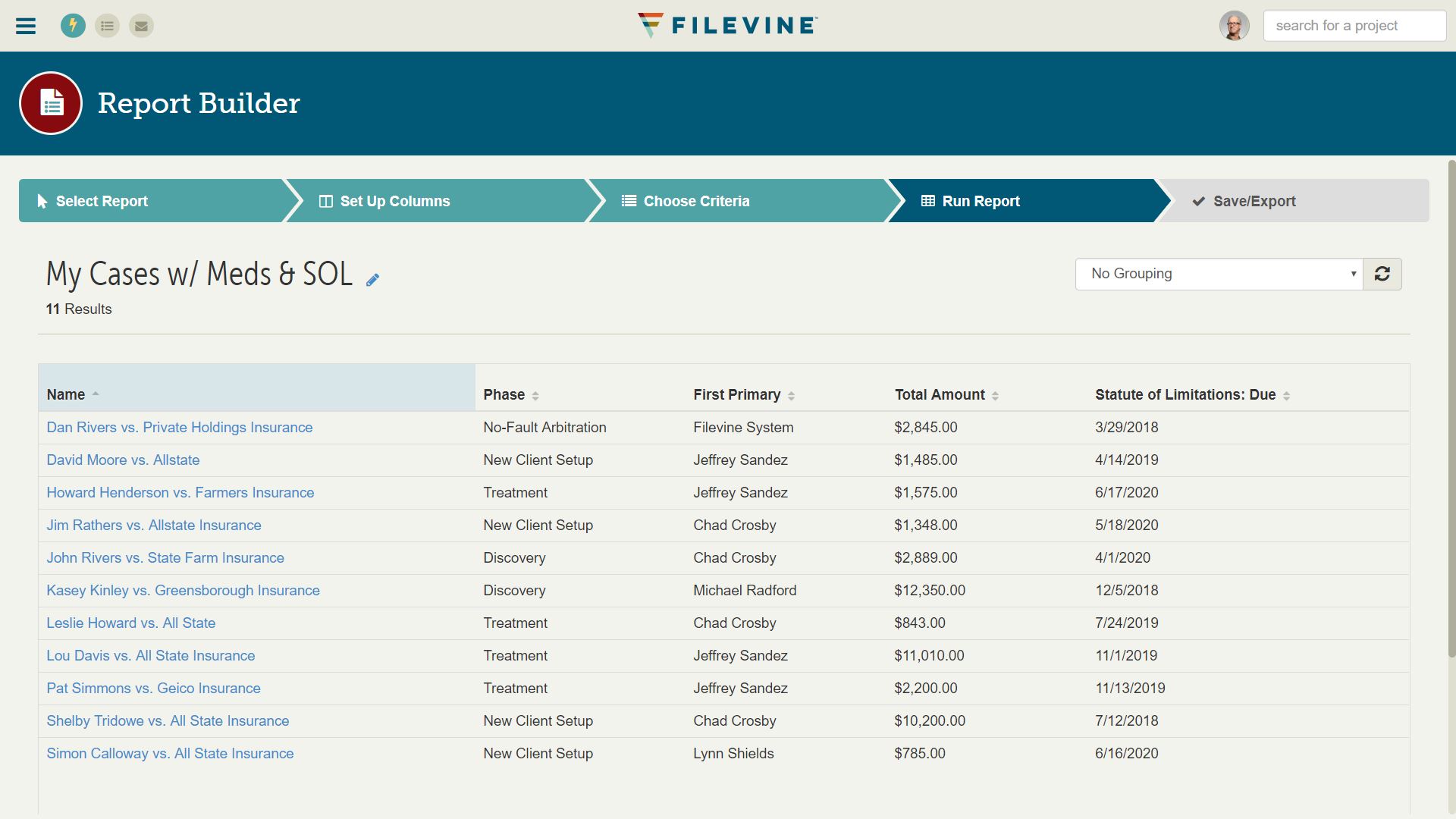This screenshot has height=819, width=1456.
Task: Open Dan Rivers vs. Private Holdings Insurance
Action: (x=179, y=427)
